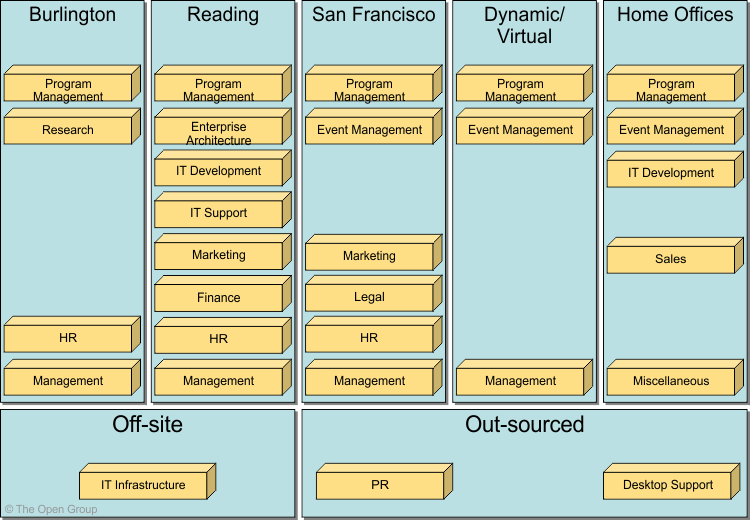Select the IT Support block

point(223,209)
